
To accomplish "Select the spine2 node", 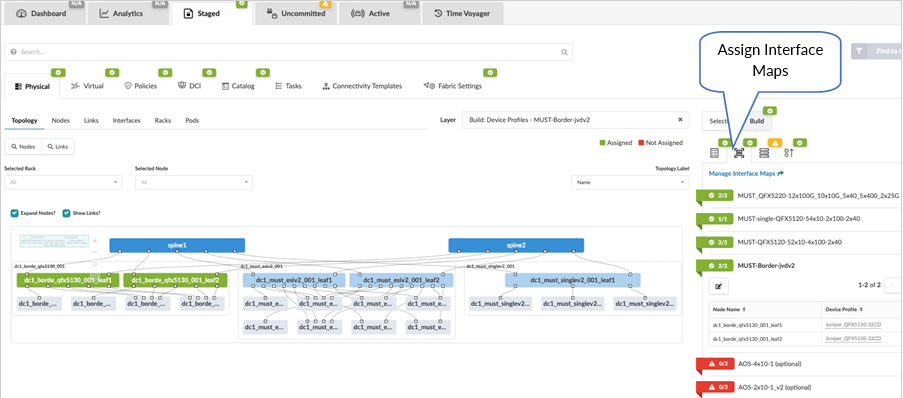I will point(516,245).
